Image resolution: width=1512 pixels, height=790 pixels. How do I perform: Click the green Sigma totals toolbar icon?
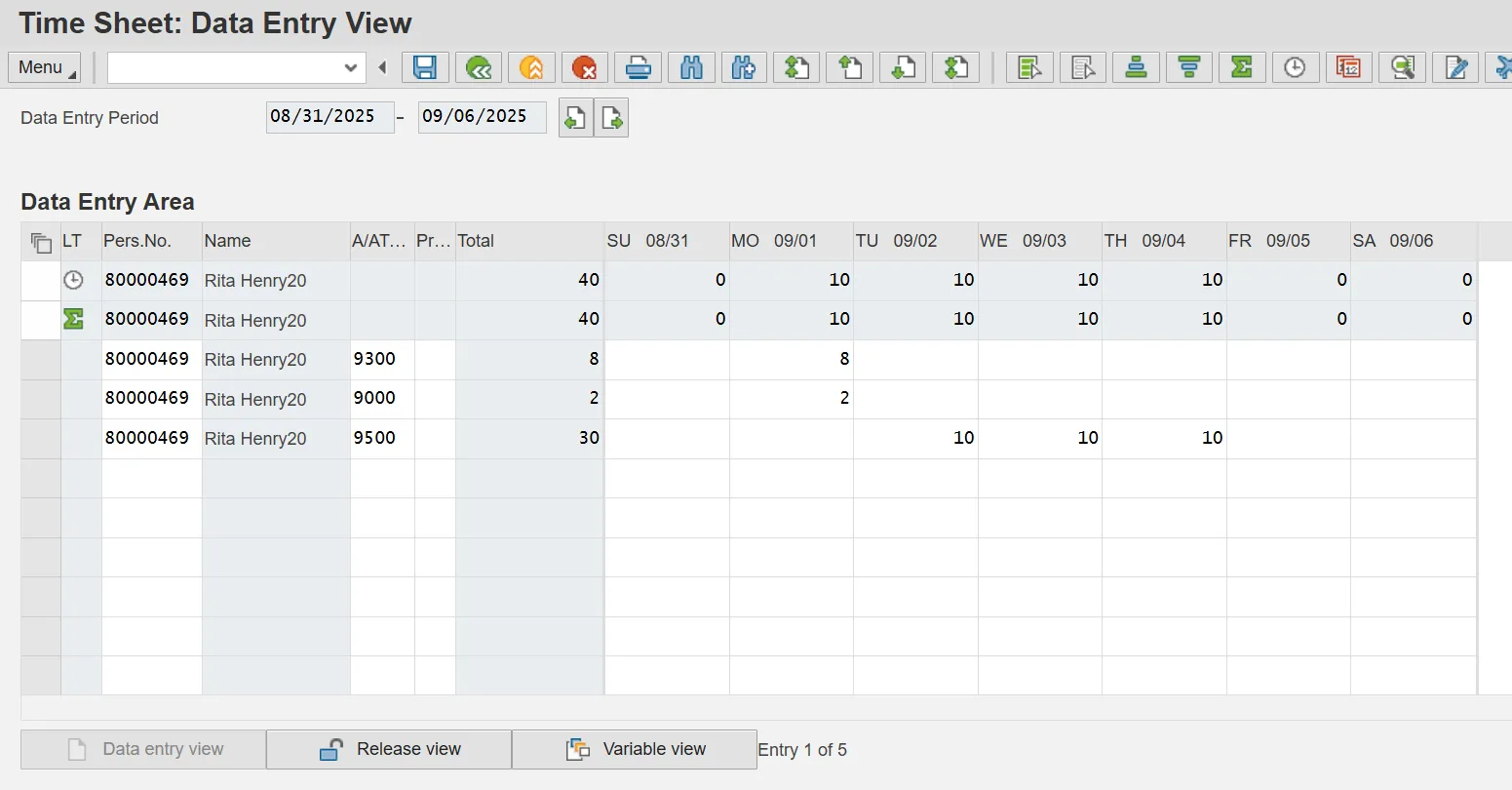[x=1241, y=67]
